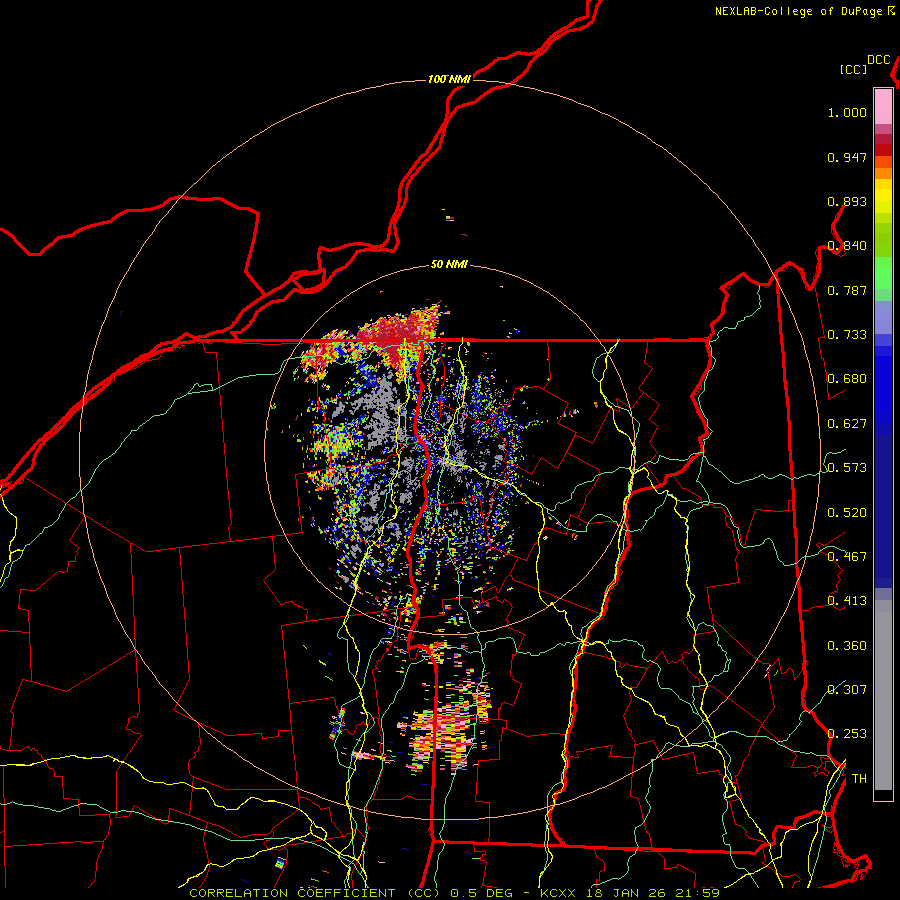Viewport: 900px width, 900px height.
Task: Click the TH label on the scale
Action: (x=859, y=779)
